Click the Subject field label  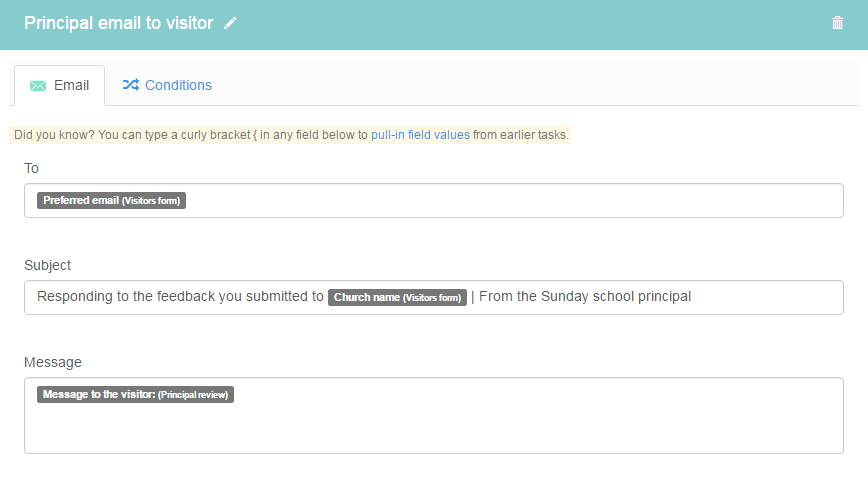pos(48,265)
